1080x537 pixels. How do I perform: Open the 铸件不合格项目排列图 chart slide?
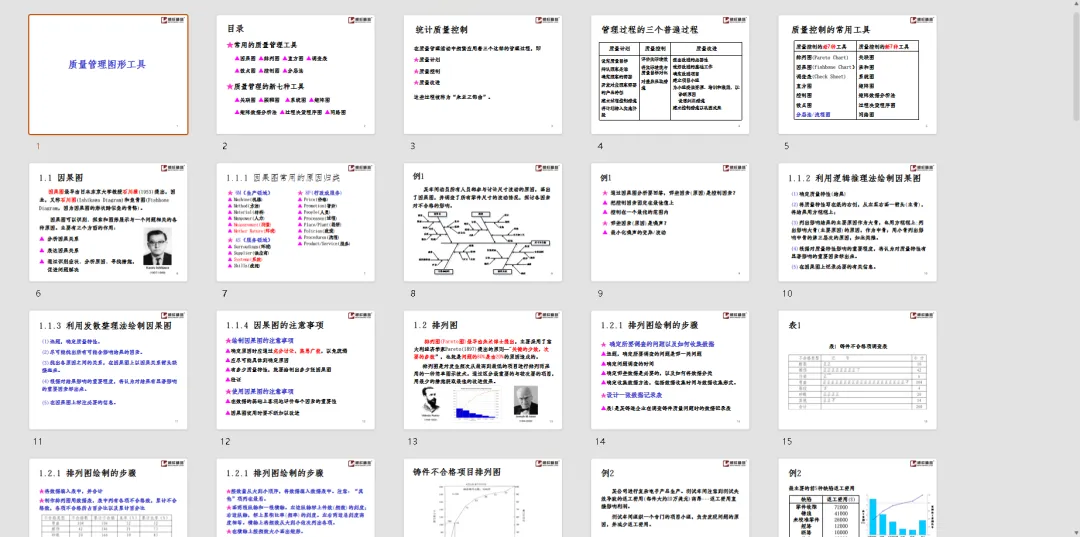click(483, 498)
